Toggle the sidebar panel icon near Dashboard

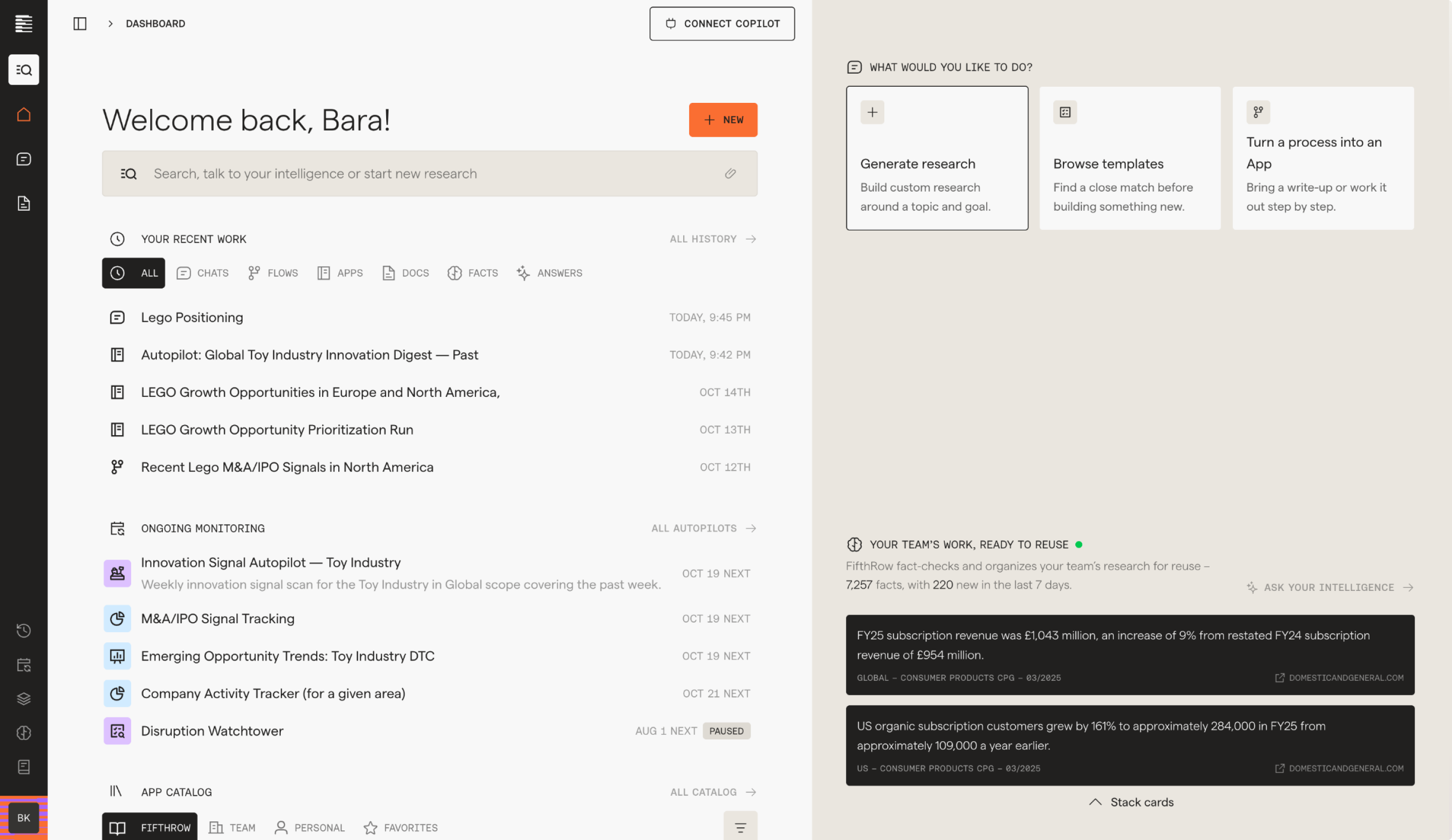[x=80, y=24]
